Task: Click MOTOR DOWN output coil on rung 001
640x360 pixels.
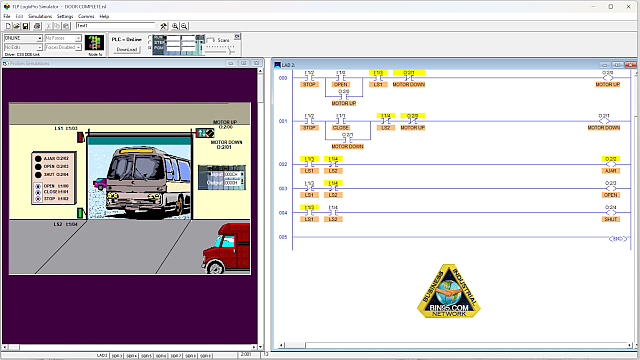Action: point(604,121)
